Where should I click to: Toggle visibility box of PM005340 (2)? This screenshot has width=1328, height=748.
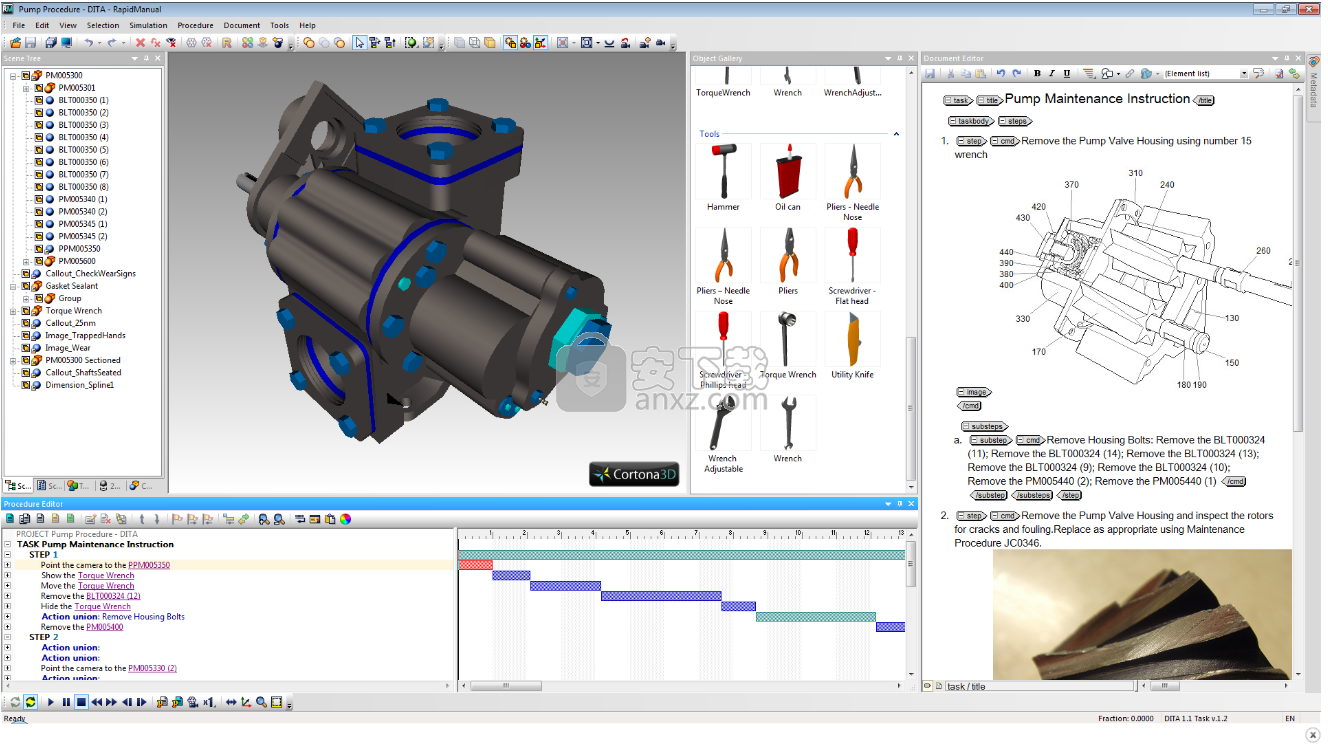[39, 212]
